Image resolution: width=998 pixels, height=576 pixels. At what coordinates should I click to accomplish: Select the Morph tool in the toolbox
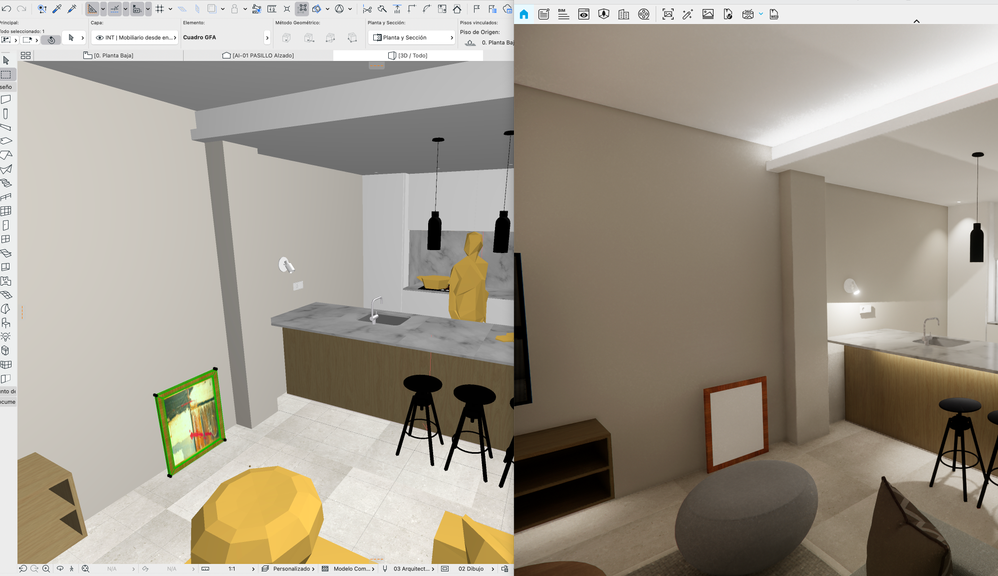coord(6,309)
